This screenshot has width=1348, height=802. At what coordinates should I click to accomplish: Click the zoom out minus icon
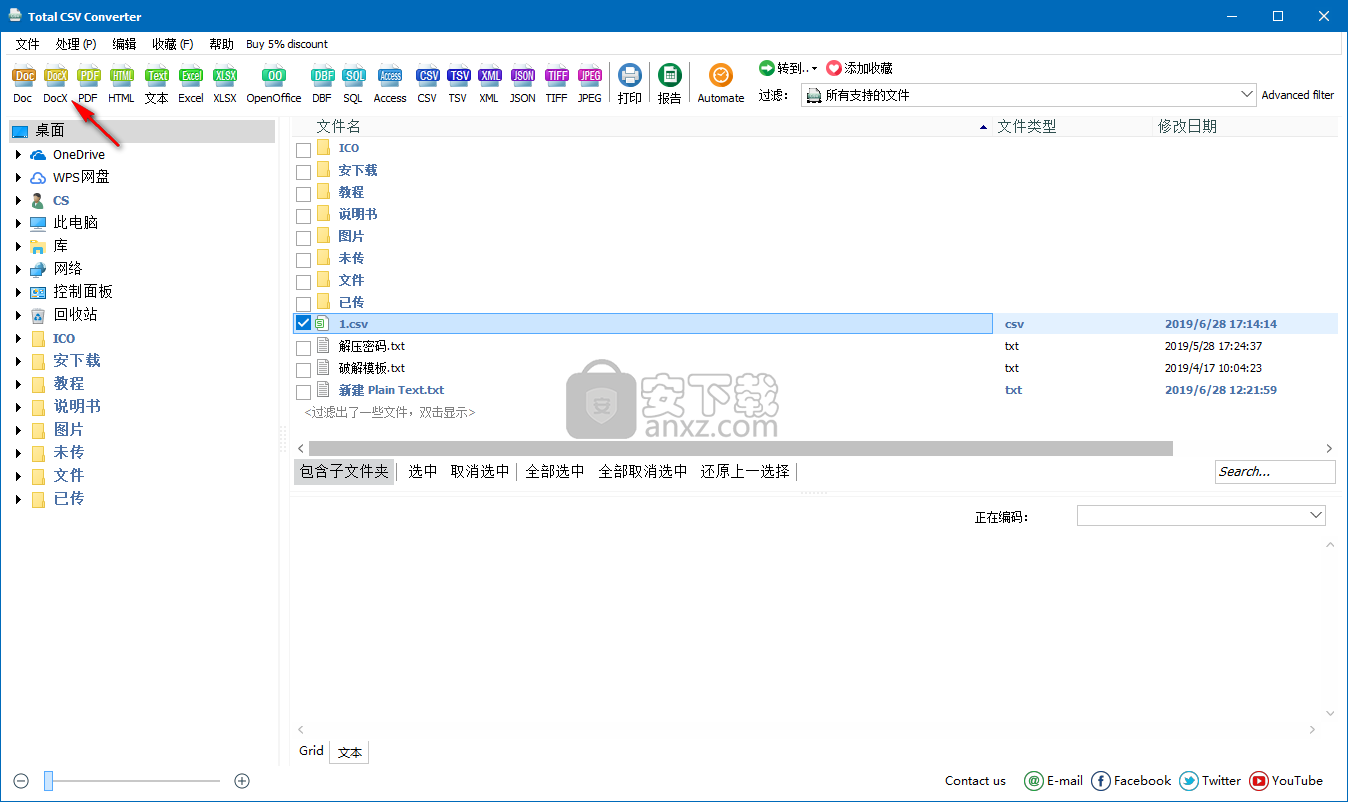[21, 781]
